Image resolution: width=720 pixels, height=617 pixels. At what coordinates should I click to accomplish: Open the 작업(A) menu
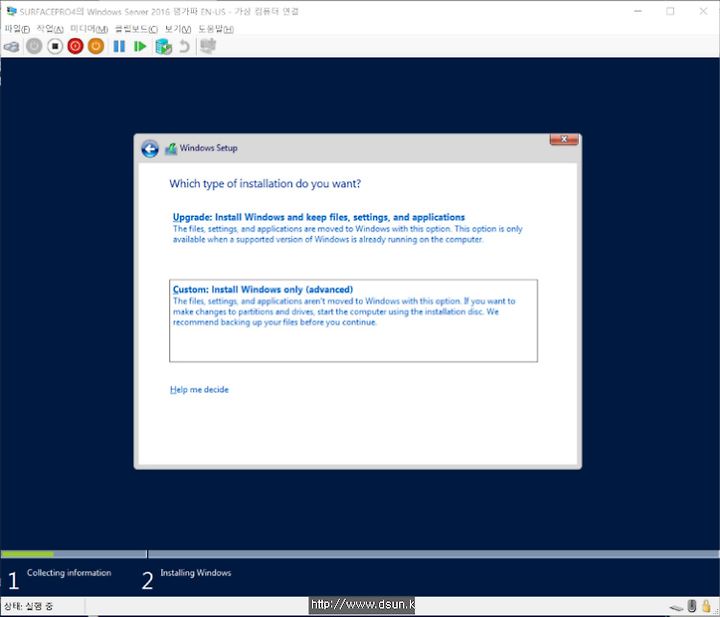(50, 29)
